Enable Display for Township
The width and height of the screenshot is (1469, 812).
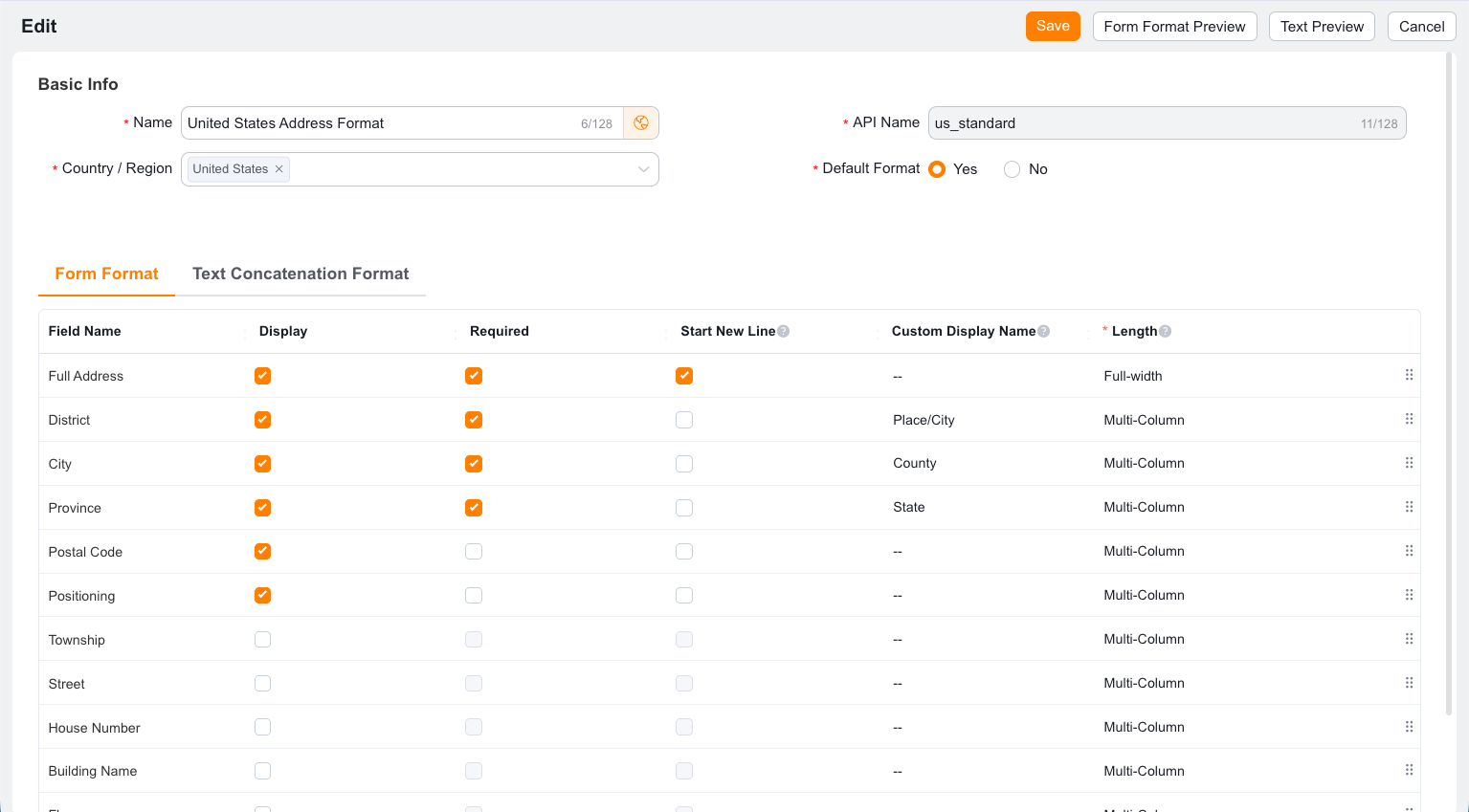coord(262,640)
